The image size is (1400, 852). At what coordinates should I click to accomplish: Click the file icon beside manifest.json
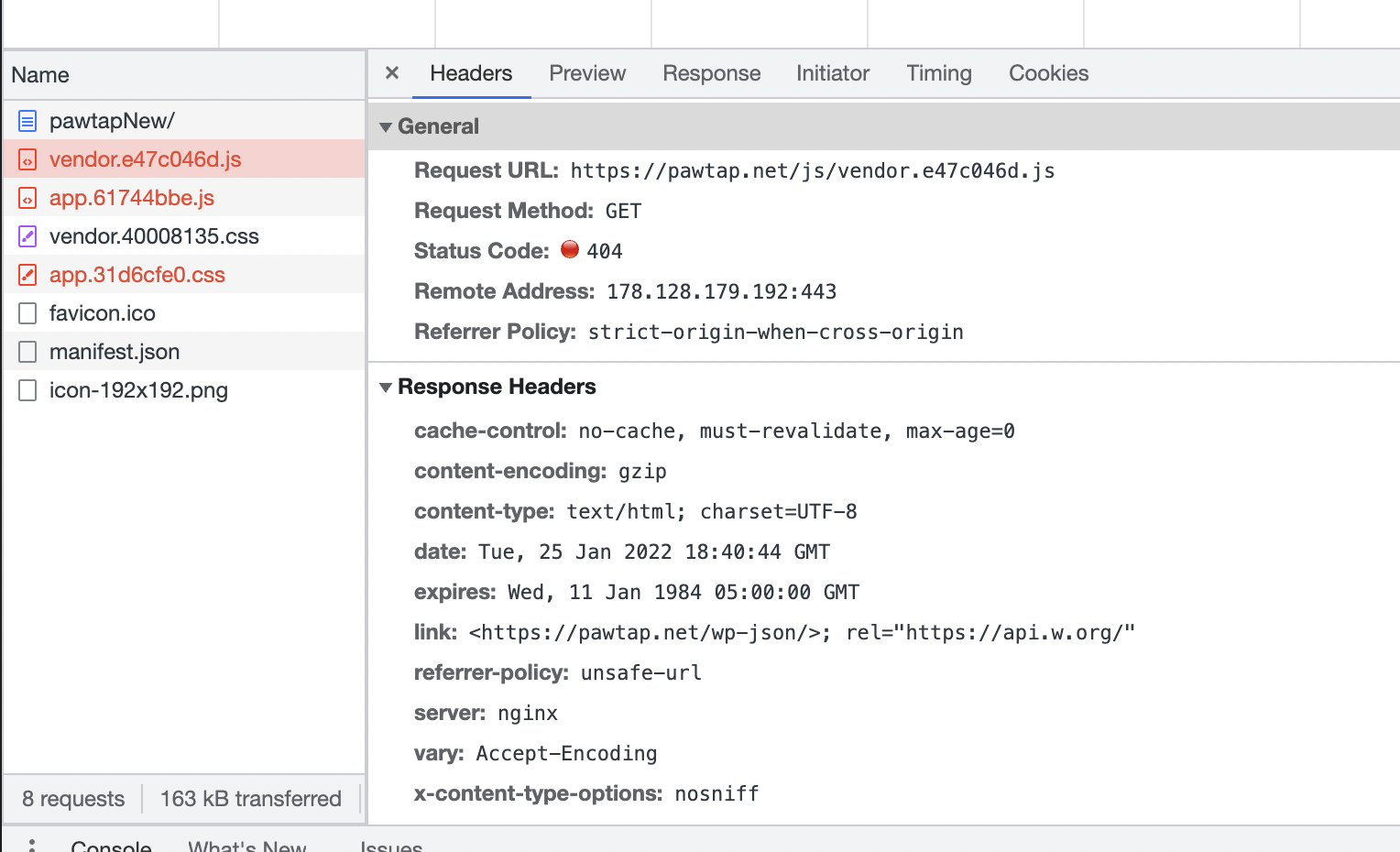point(27,352)
